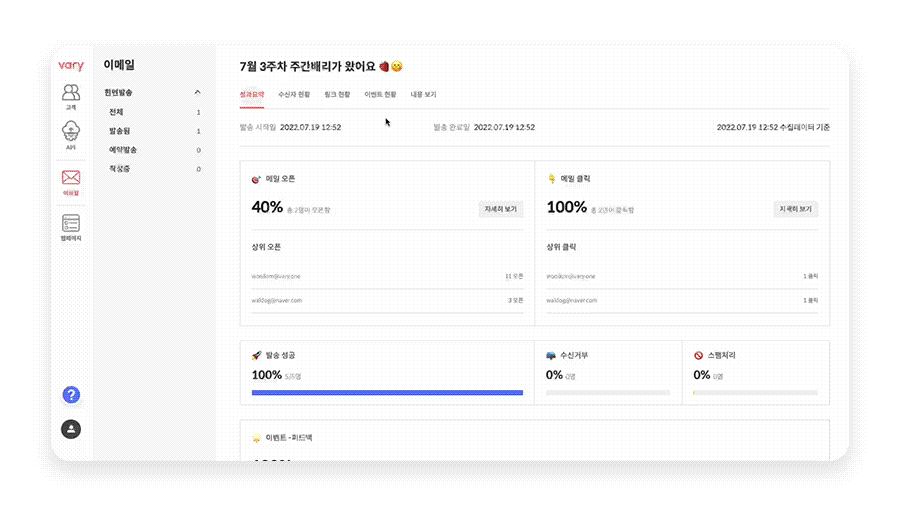Click the pointing hand icon beside 메일 클릭
900x506 pixels.
[552, 179]
